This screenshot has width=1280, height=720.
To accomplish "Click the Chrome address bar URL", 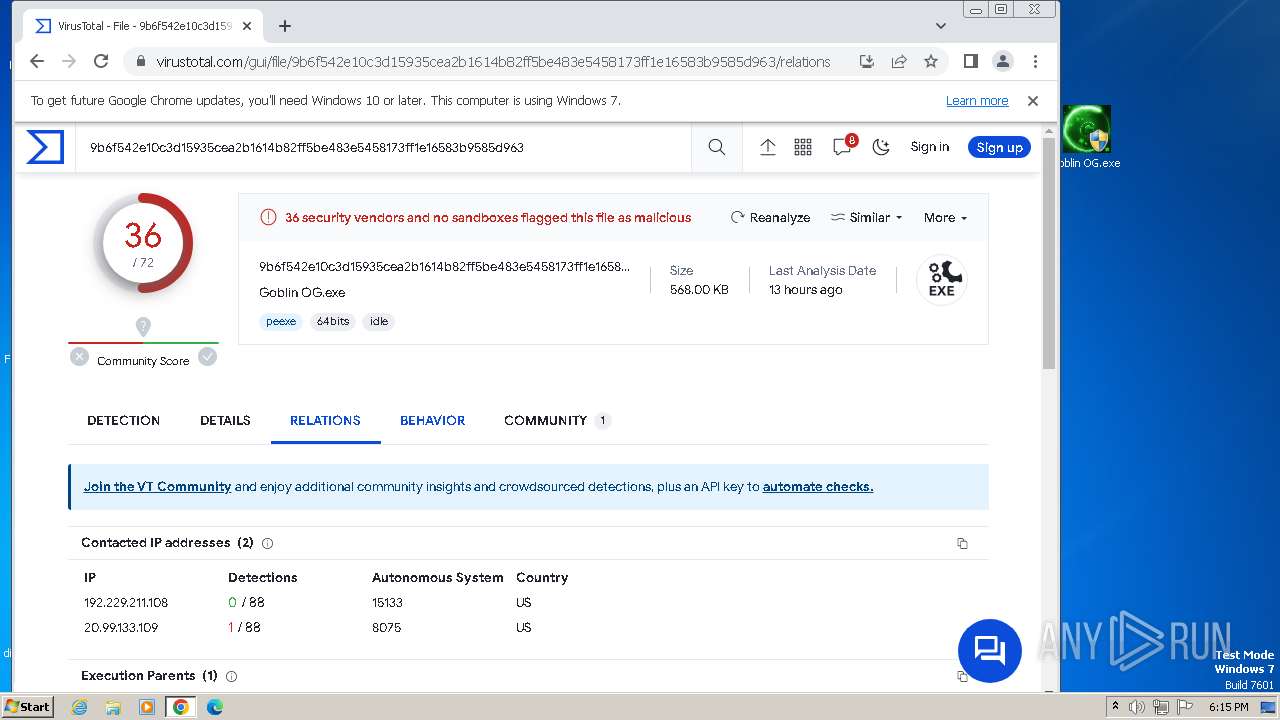I will pos(493,62).
